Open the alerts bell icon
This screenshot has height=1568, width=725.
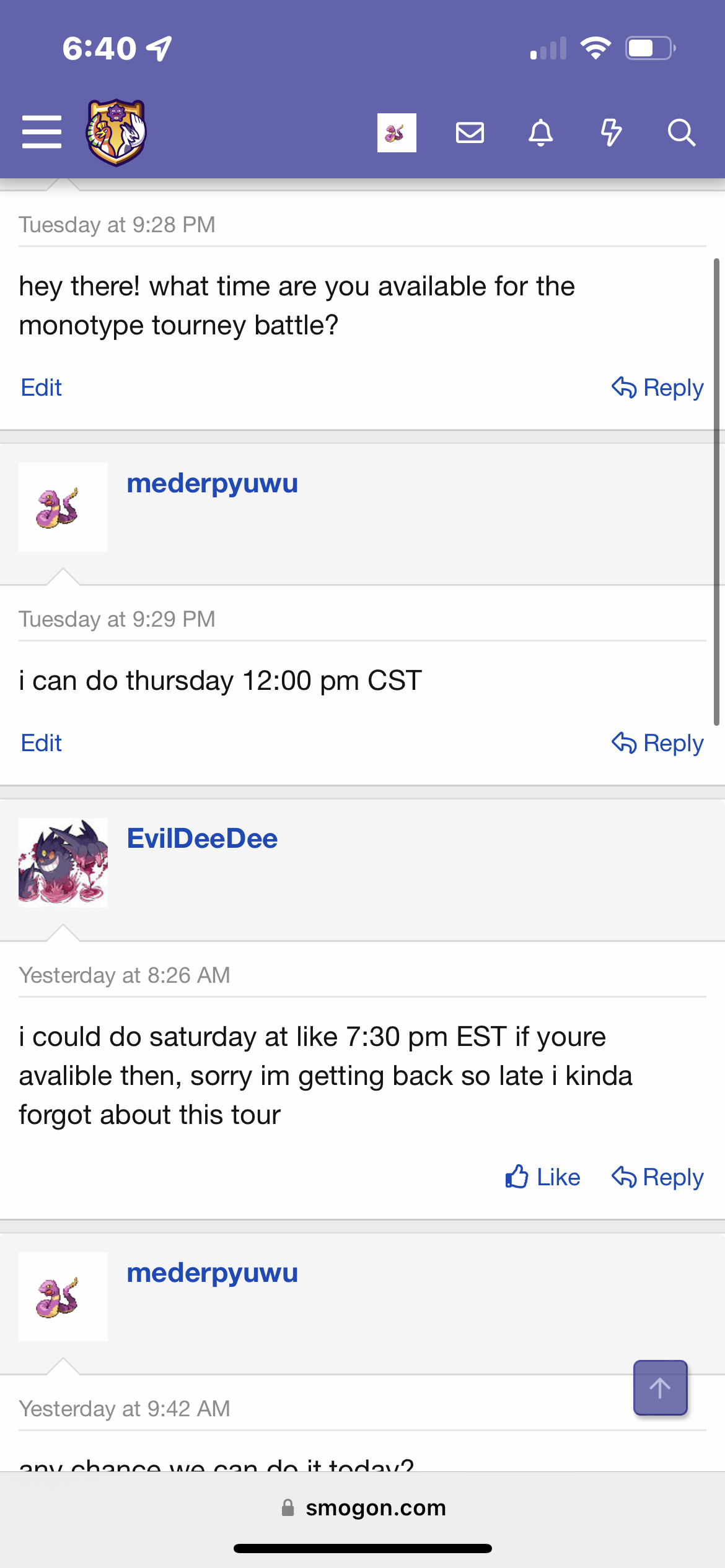pos(540,133)
